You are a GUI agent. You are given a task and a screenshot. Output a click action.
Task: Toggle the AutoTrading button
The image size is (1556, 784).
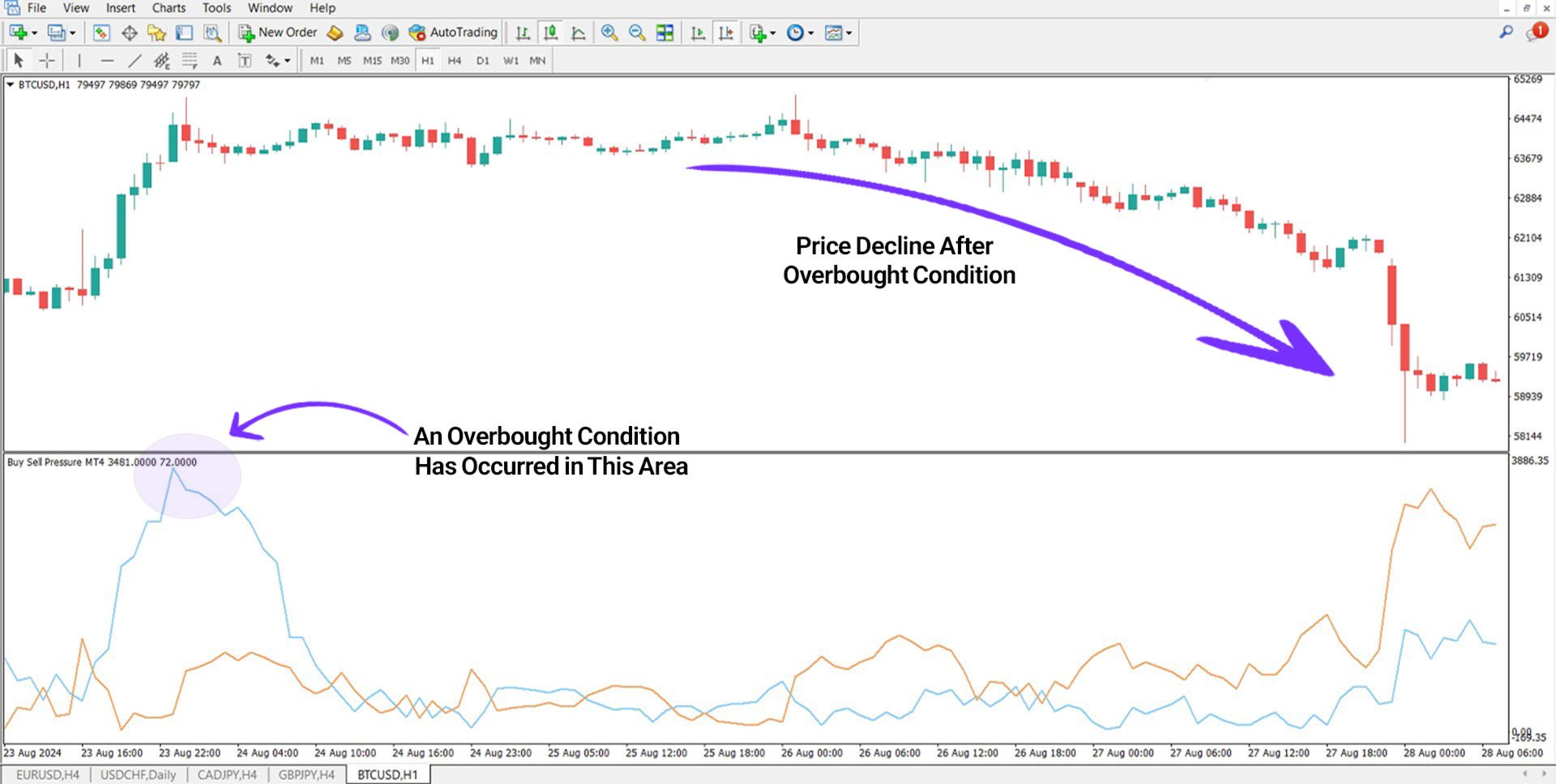point(453,32)
